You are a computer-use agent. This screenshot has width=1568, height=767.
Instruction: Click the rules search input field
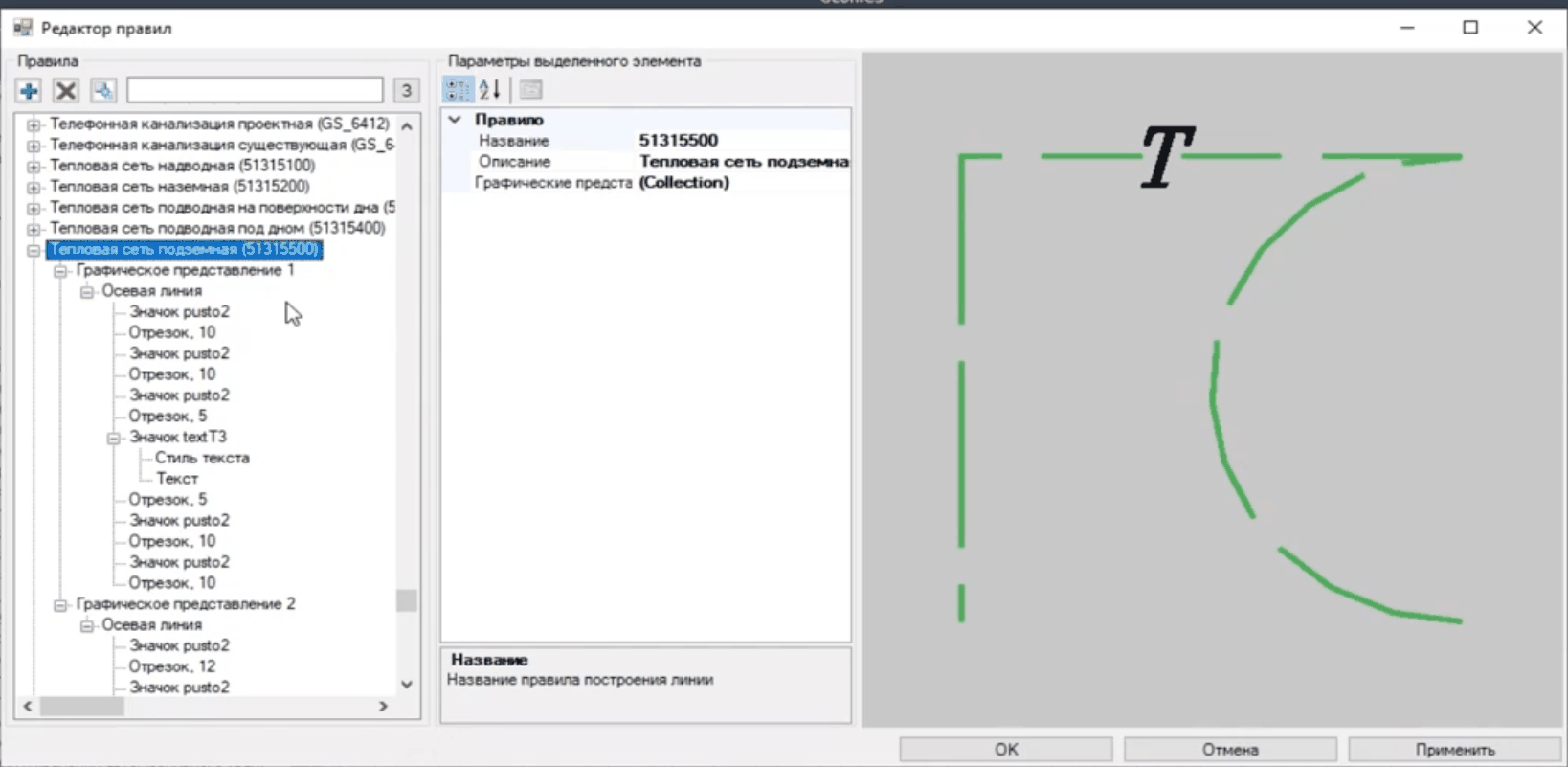(255, 91)
